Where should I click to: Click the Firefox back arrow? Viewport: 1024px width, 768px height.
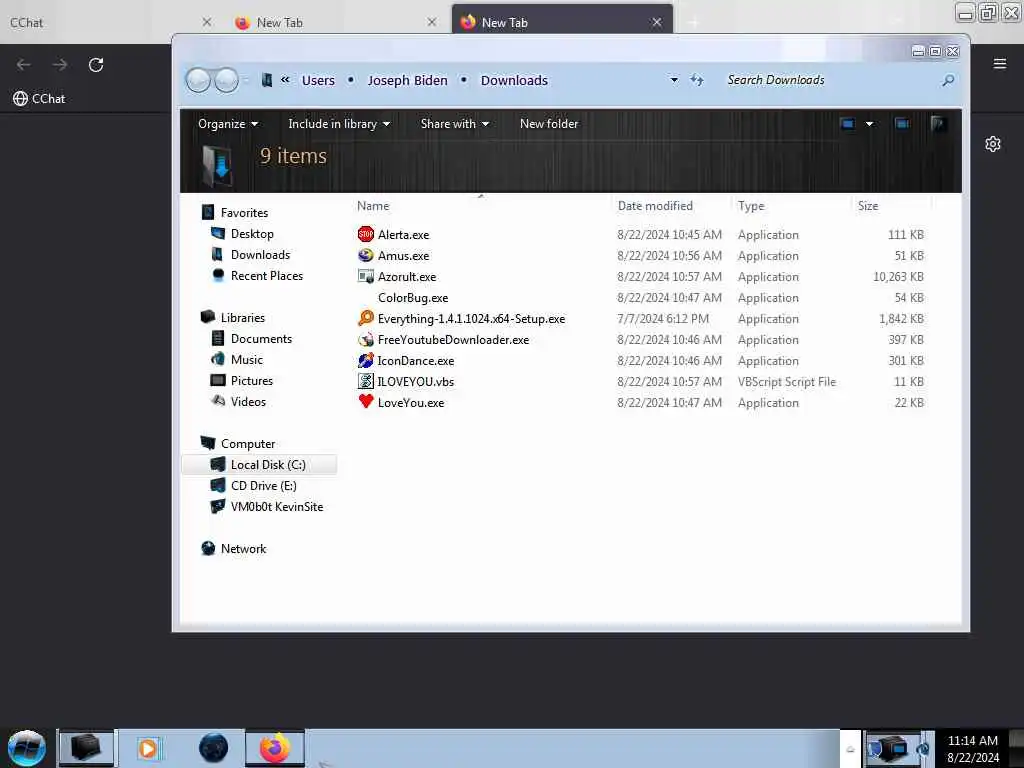[24, 65]
